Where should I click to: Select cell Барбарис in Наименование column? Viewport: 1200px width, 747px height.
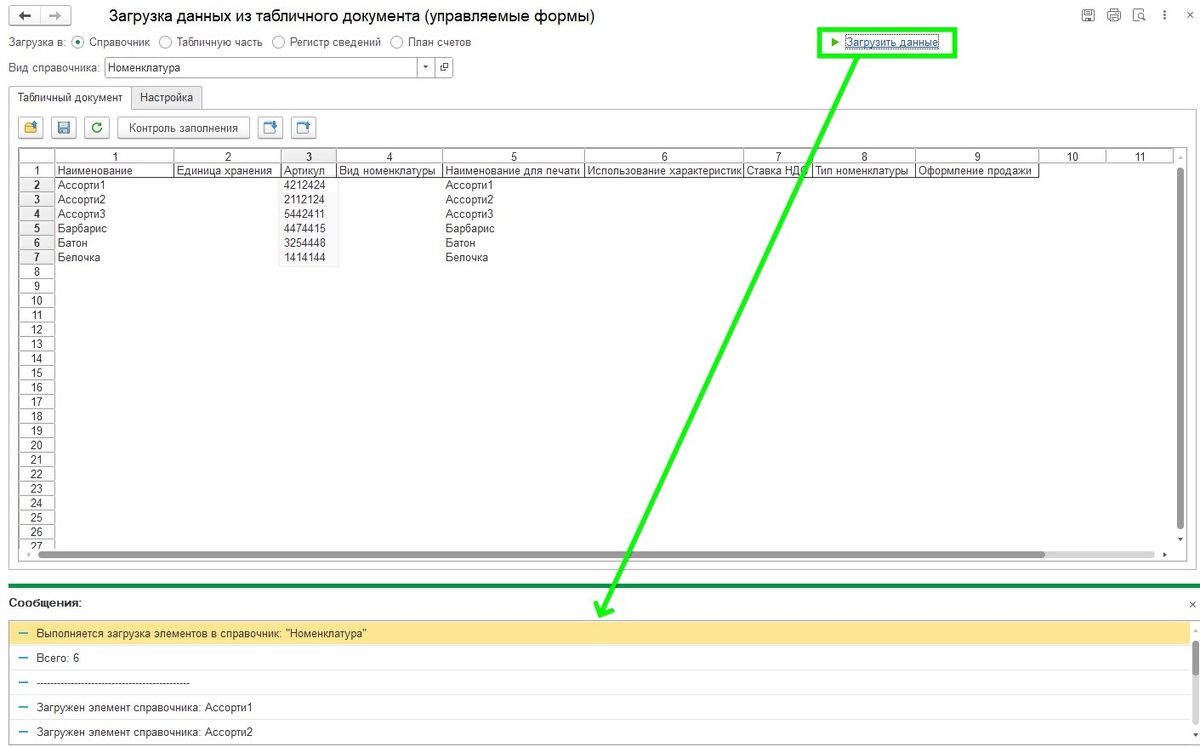click(x=114, y=229)
